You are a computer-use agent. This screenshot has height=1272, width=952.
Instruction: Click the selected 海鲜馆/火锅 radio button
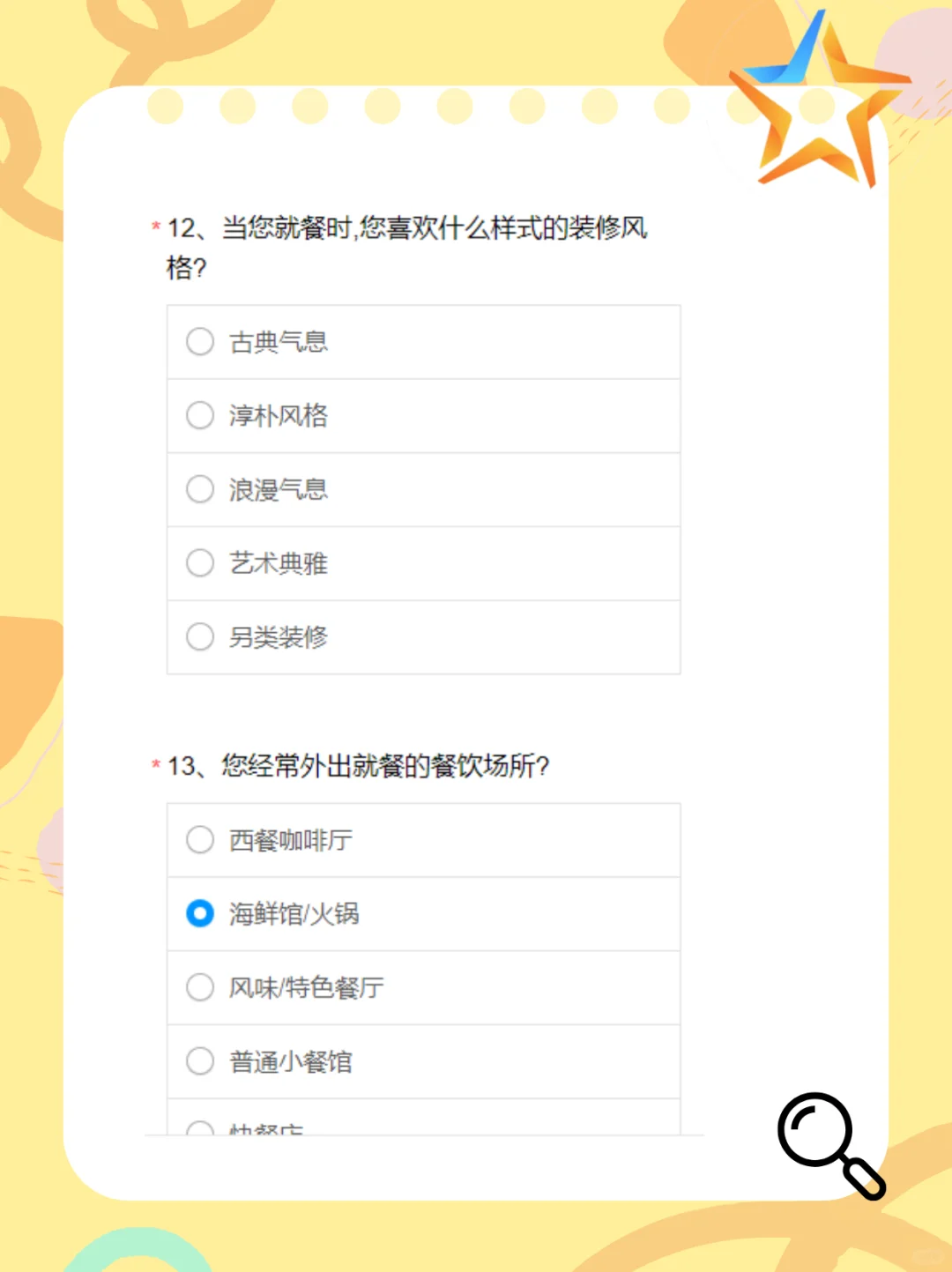click(200, 913)
